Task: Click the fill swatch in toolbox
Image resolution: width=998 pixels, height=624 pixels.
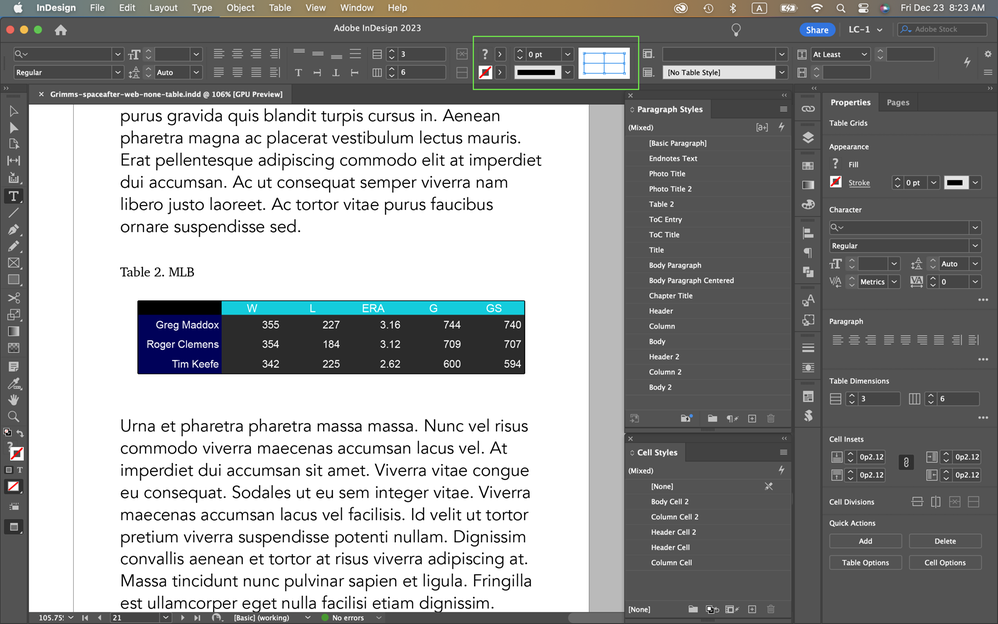Action: (x=12, y=448)
